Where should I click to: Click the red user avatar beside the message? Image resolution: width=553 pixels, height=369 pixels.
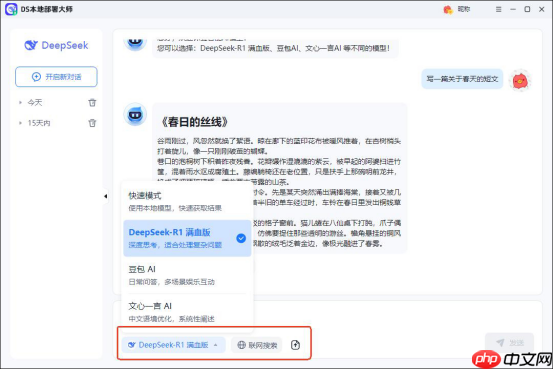520,80
